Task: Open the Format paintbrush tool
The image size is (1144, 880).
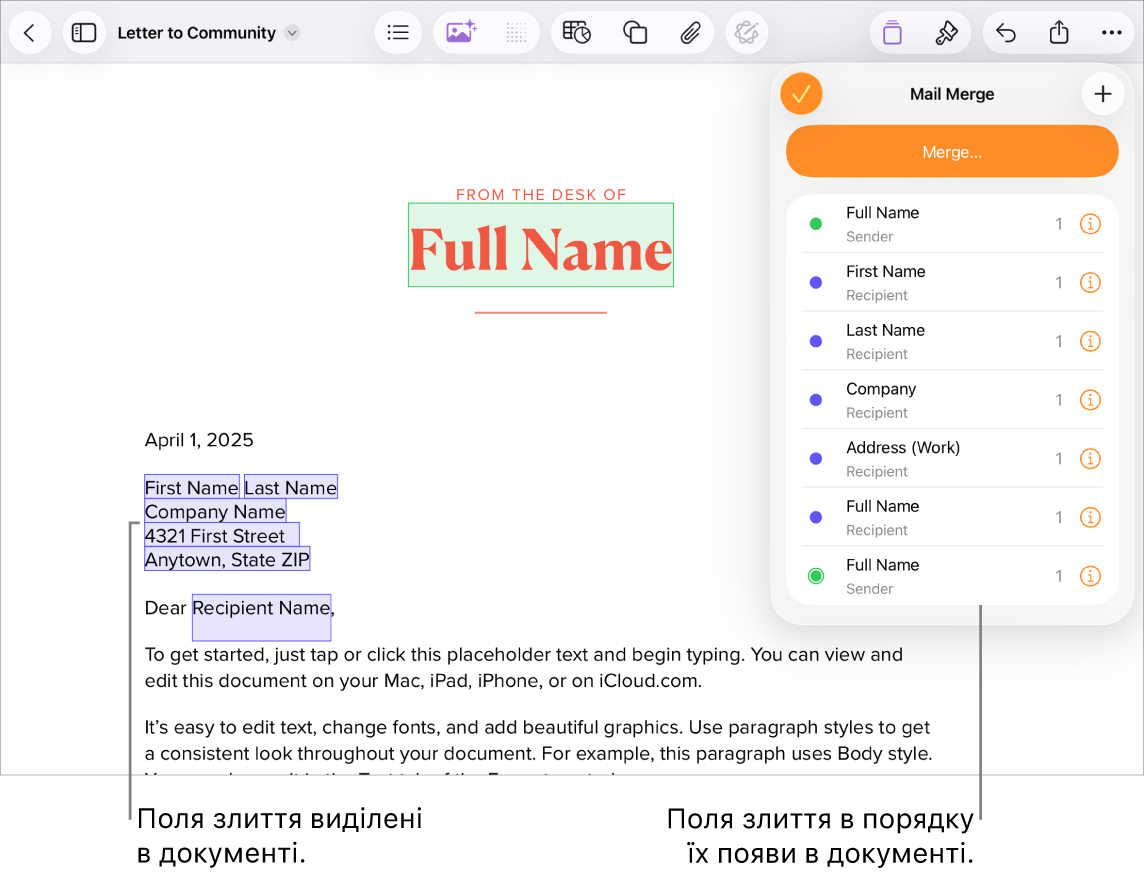Action: point(946,33)
